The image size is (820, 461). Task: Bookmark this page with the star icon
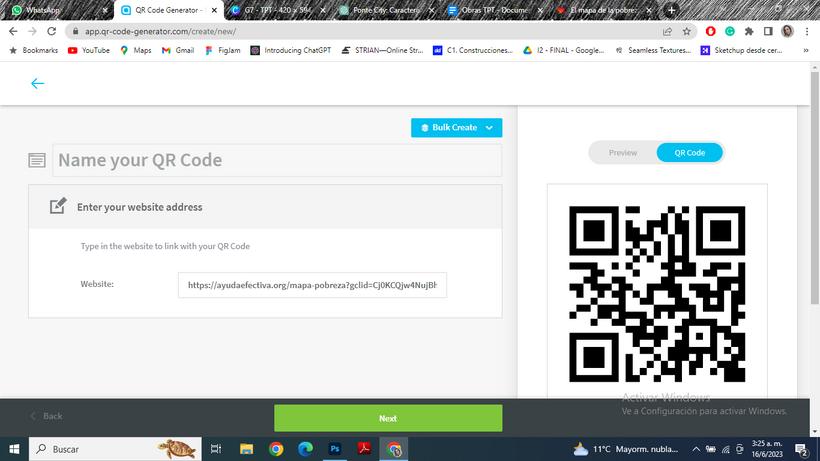pyautogui.click(x=687, y=31)
